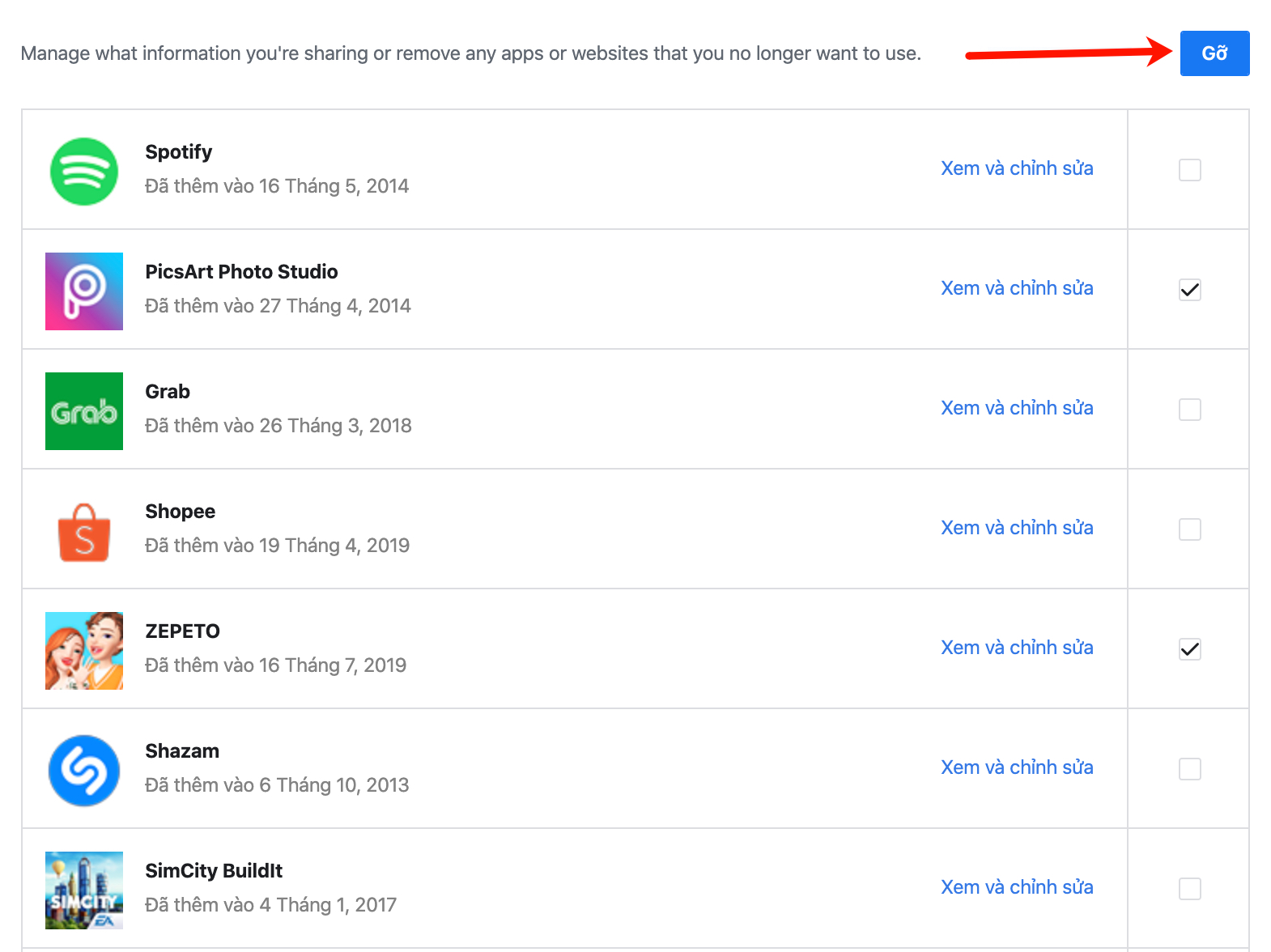1271x952 pixels.
Task: Click the SimCity BuildIt icon
Action: 84,890
